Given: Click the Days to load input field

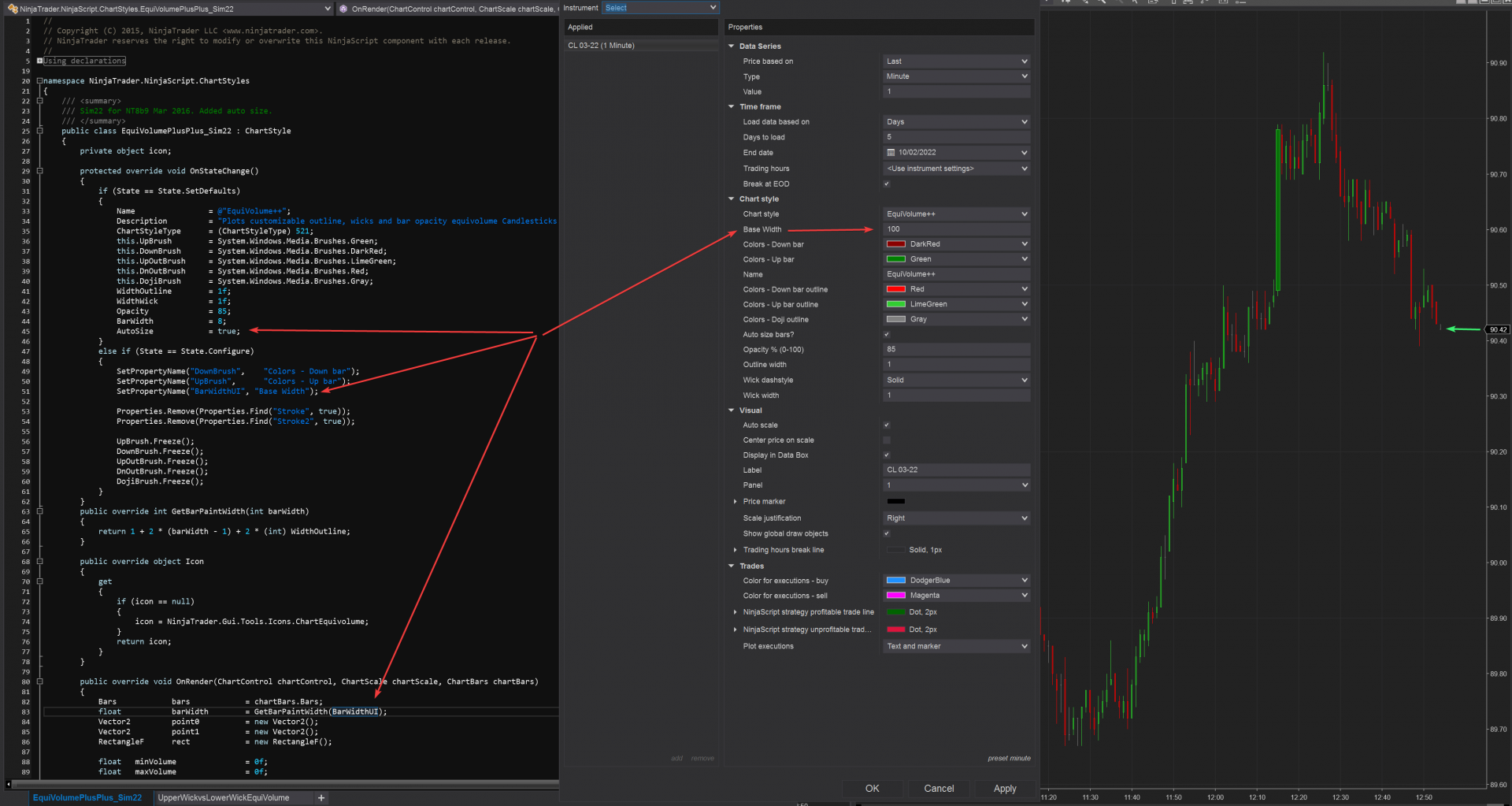Looking at the screenshot, I should pyautogui.click(x=957, y=137).
